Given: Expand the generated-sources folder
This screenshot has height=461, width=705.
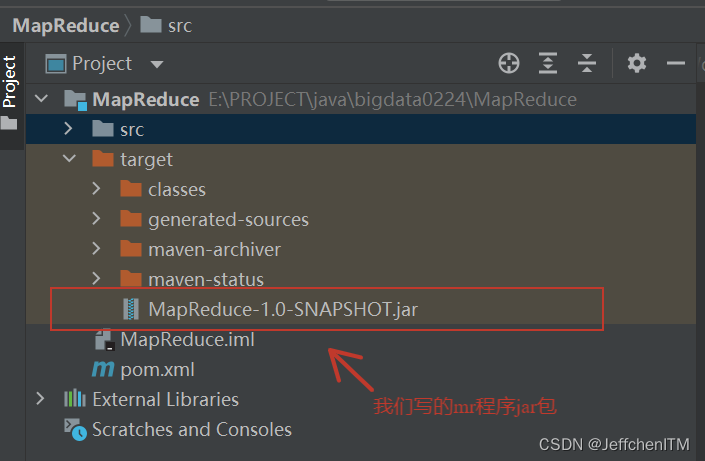Looking at the screenshot, I should tap(96, 219).
